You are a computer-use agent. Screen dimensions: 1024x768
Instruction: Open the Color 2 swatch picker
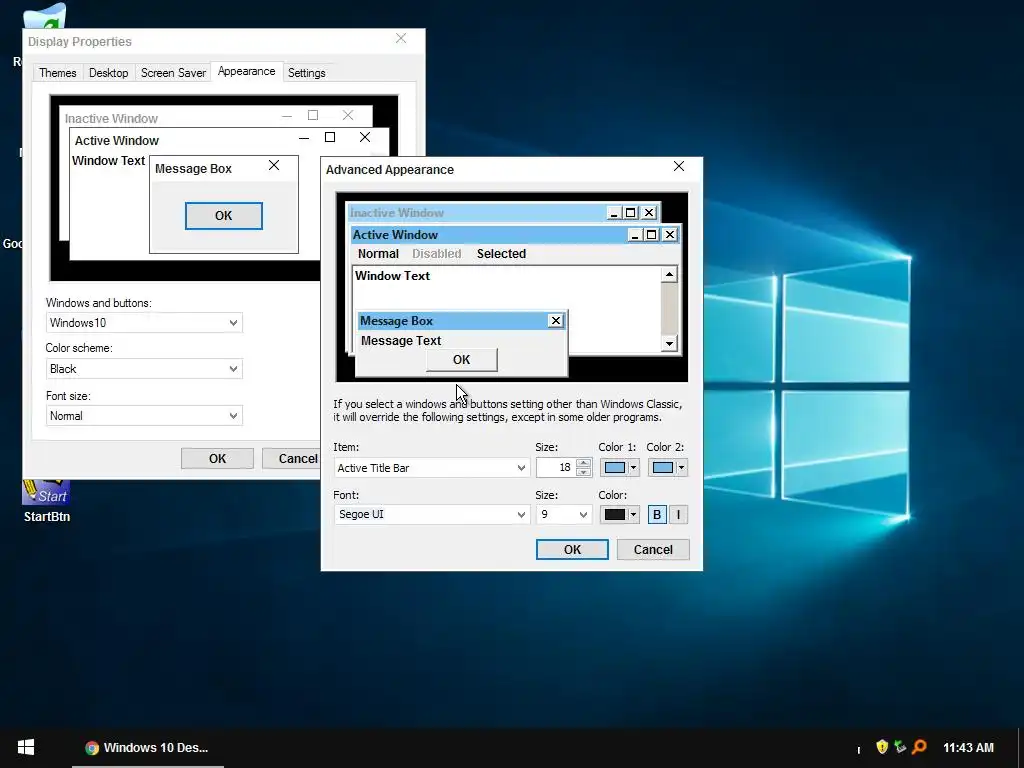click(x=667, y=468)
